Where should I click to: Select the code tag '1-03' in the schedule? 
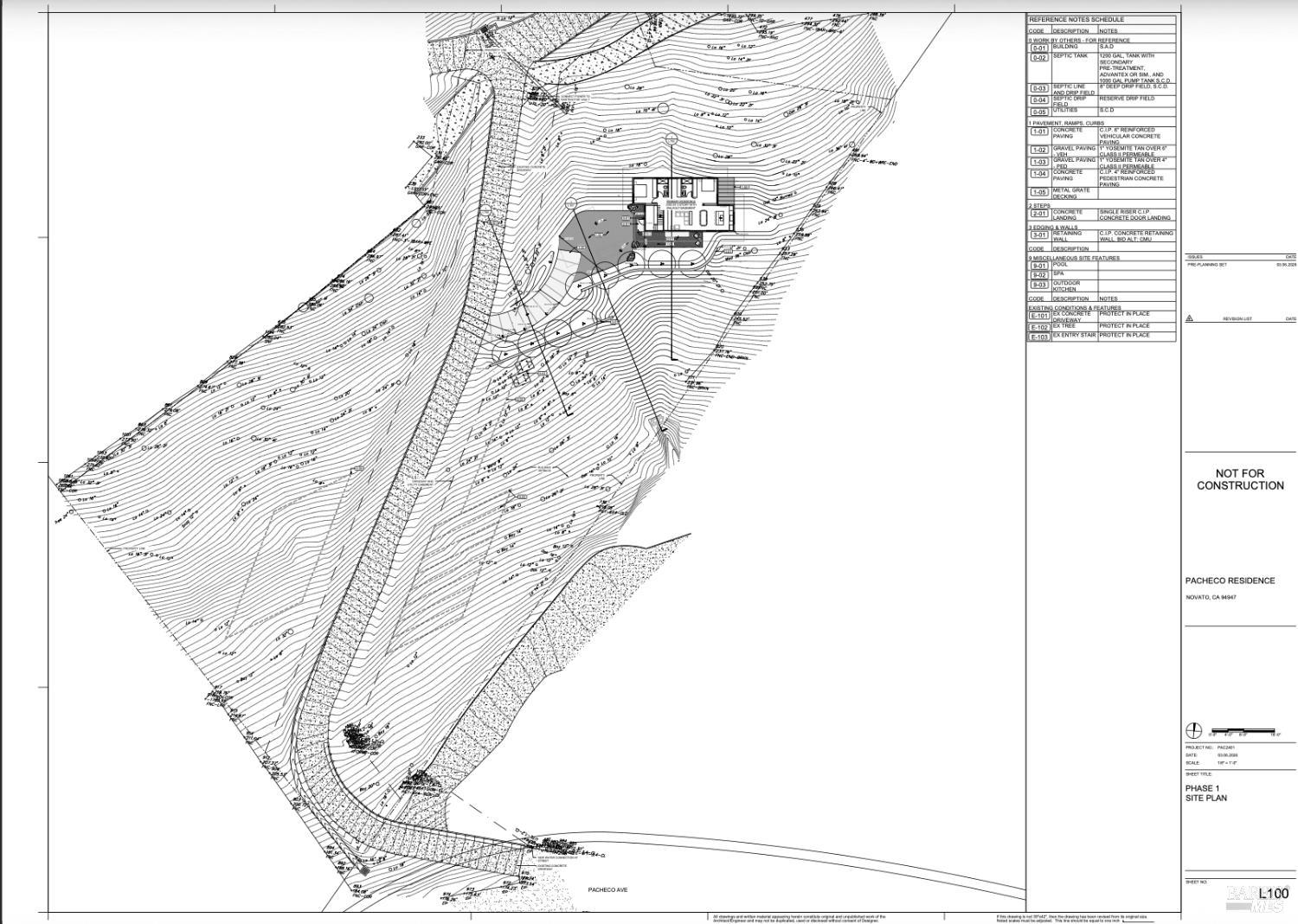click(x=1039, y=163)
